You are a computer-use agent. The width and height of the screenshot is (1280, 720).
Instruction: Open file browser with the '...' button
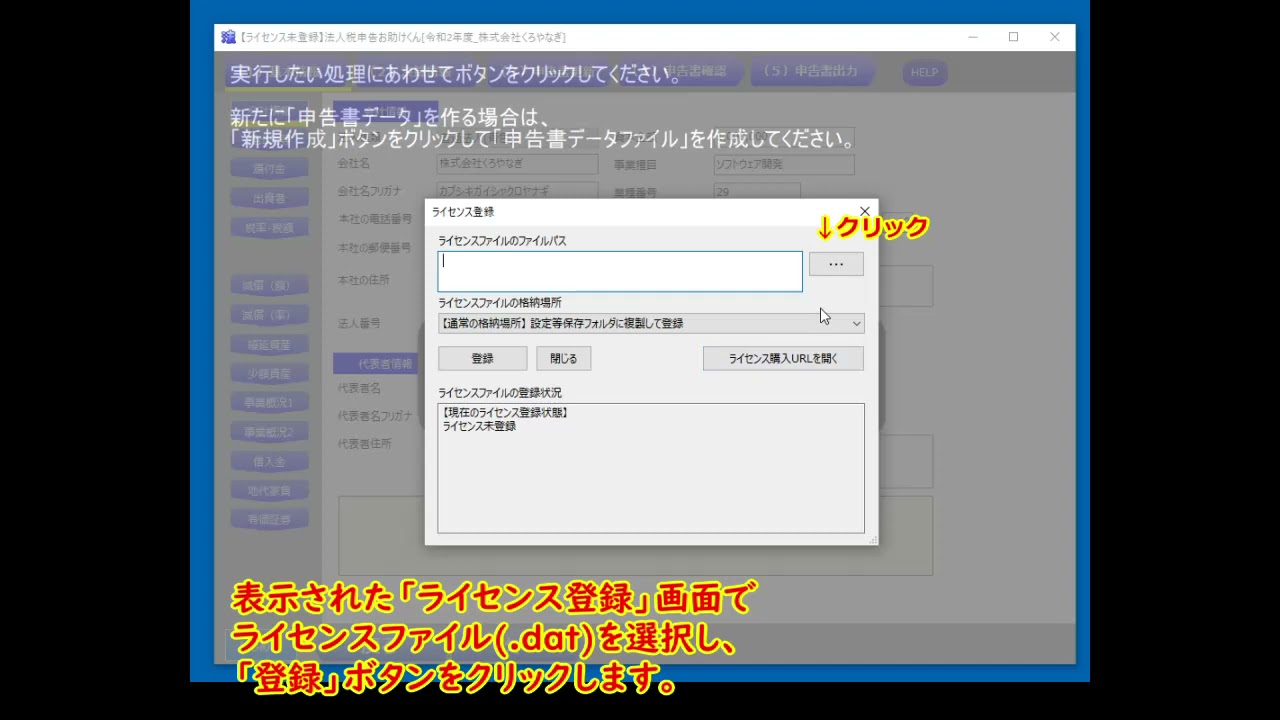click(836, 264)
